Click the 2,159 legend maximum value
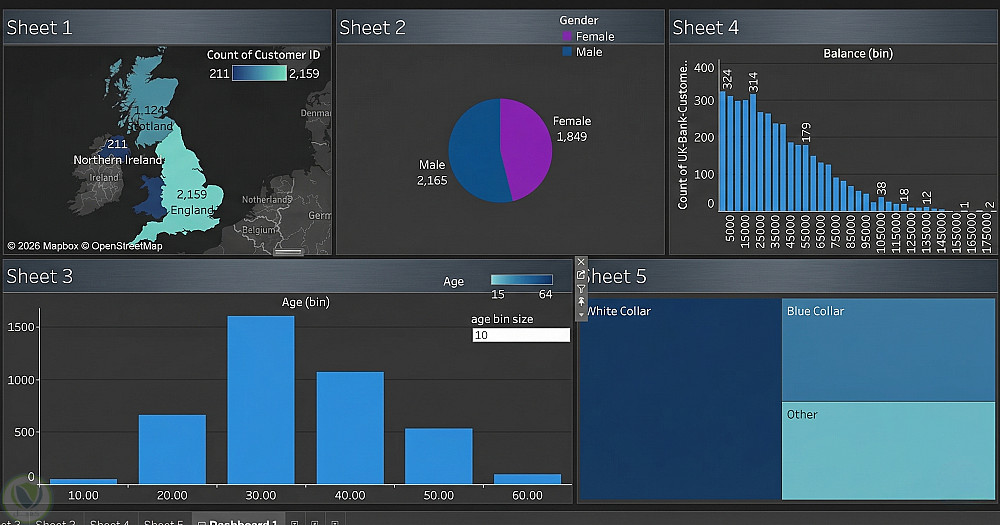This screenshot has height=525, width=1000. 304,73
